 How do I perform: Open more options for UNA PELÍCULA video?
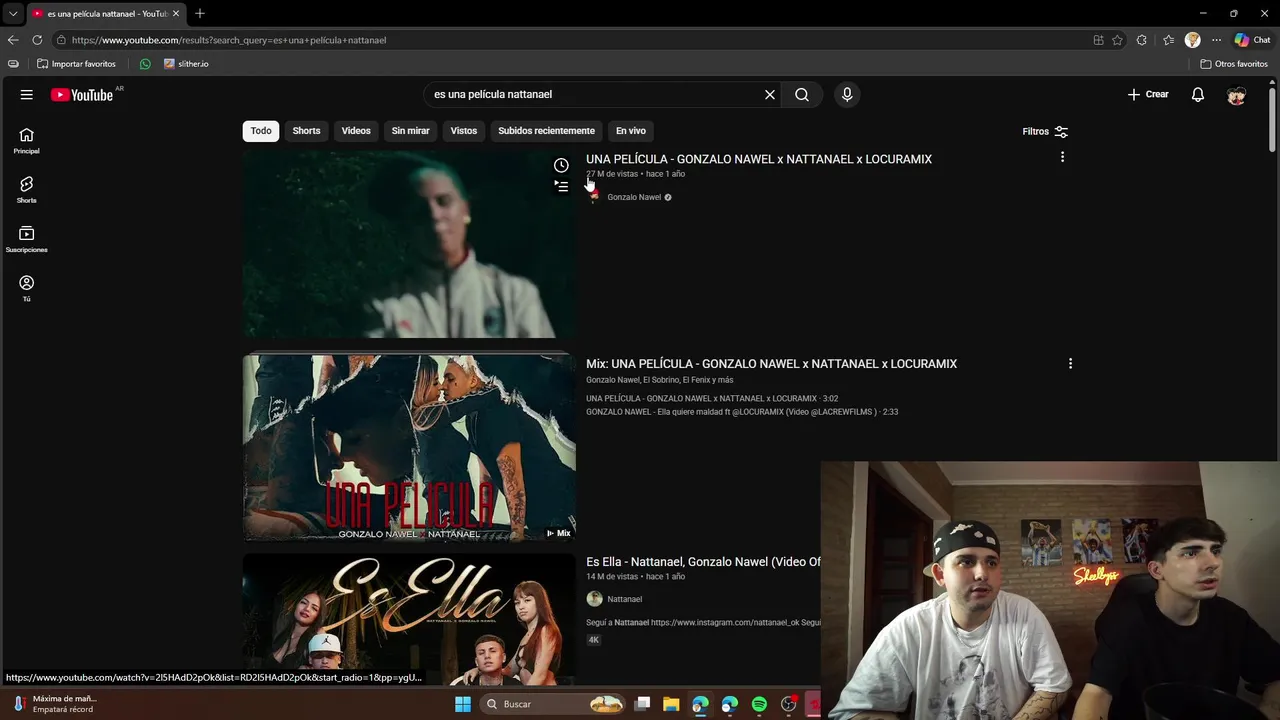click(x=1062, y=157)
